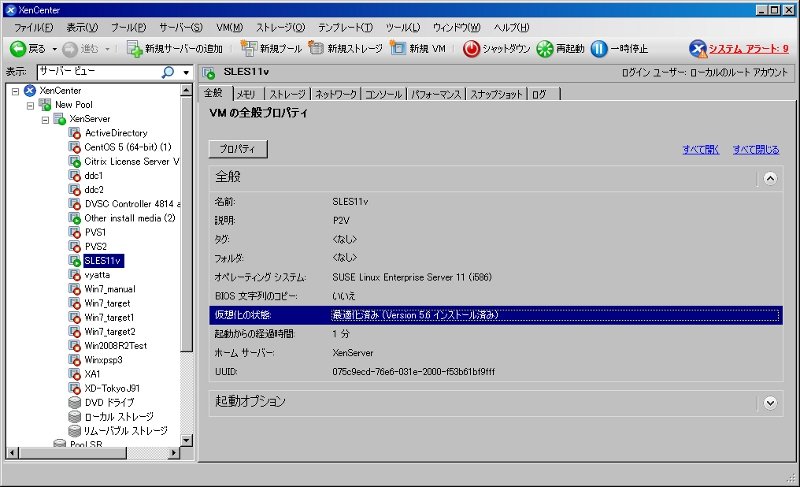Click the Add New Server toolbar icon
The image size is (800, 487).
click(135, 48)
